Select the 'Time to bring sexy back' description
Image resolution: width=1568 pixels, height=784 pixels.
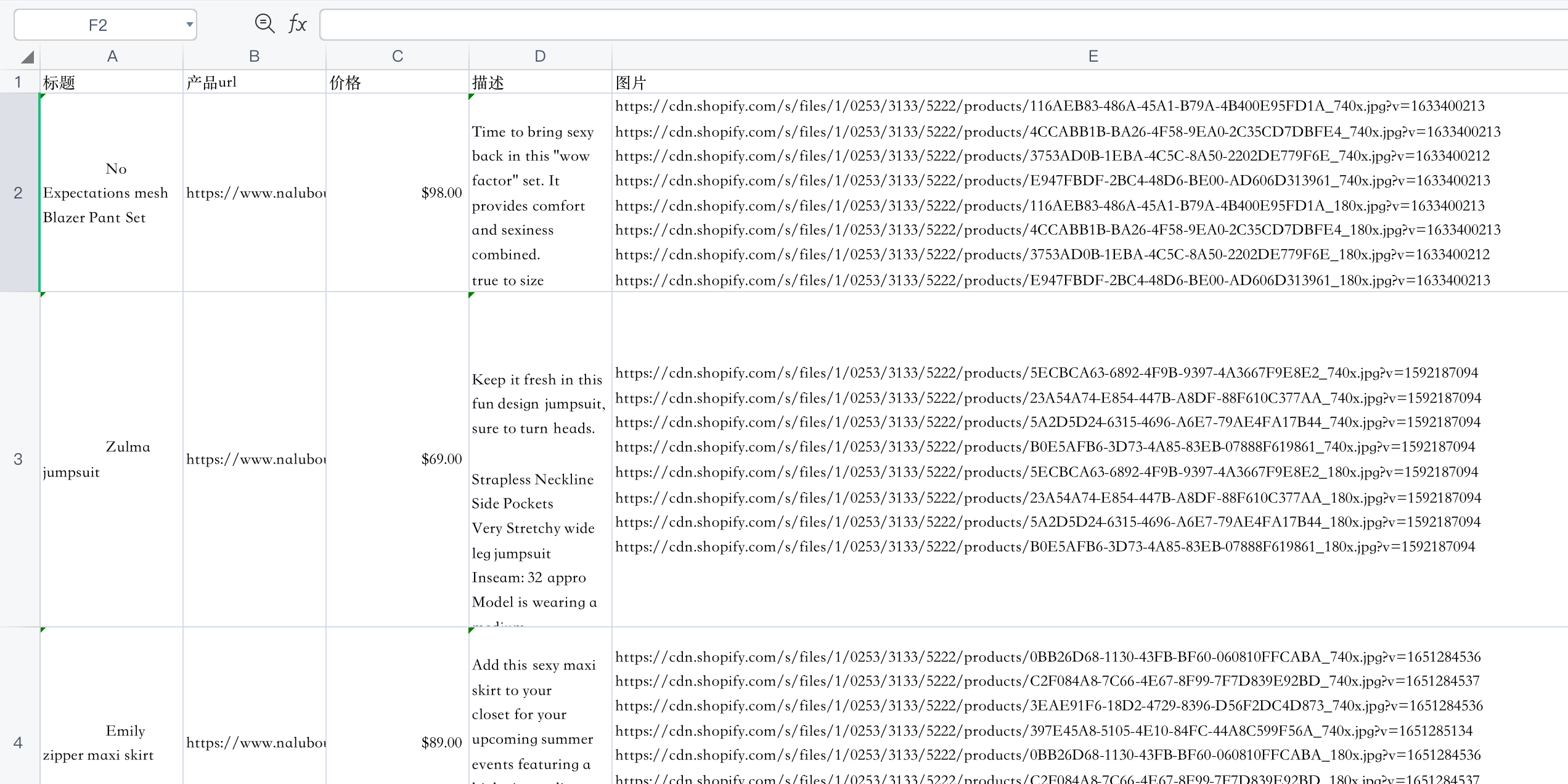coord(541,192)
